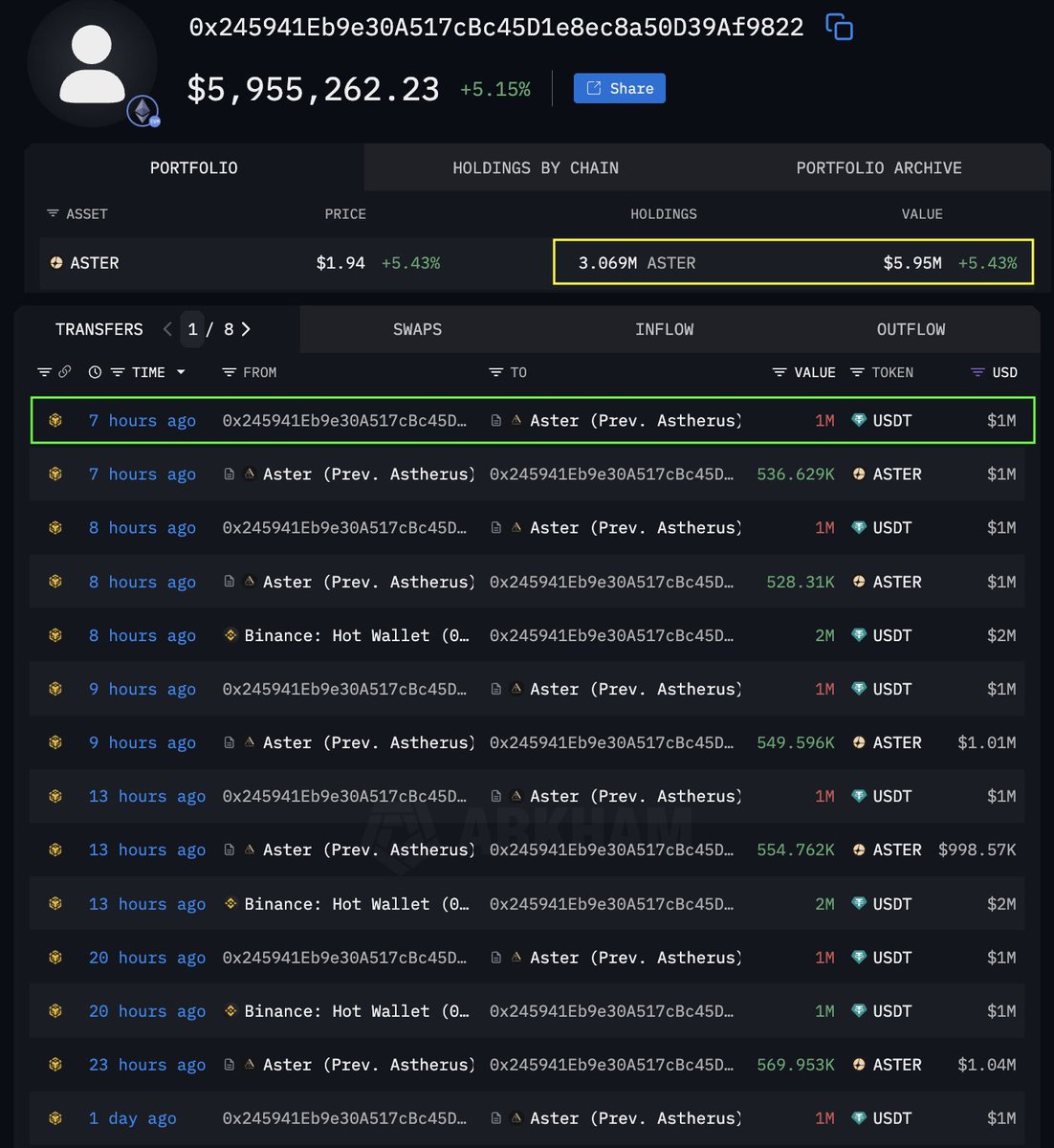Click the blue Share button
Image resolution: width=1054 pixels, height=1148 pixels.
coord(619,88)
